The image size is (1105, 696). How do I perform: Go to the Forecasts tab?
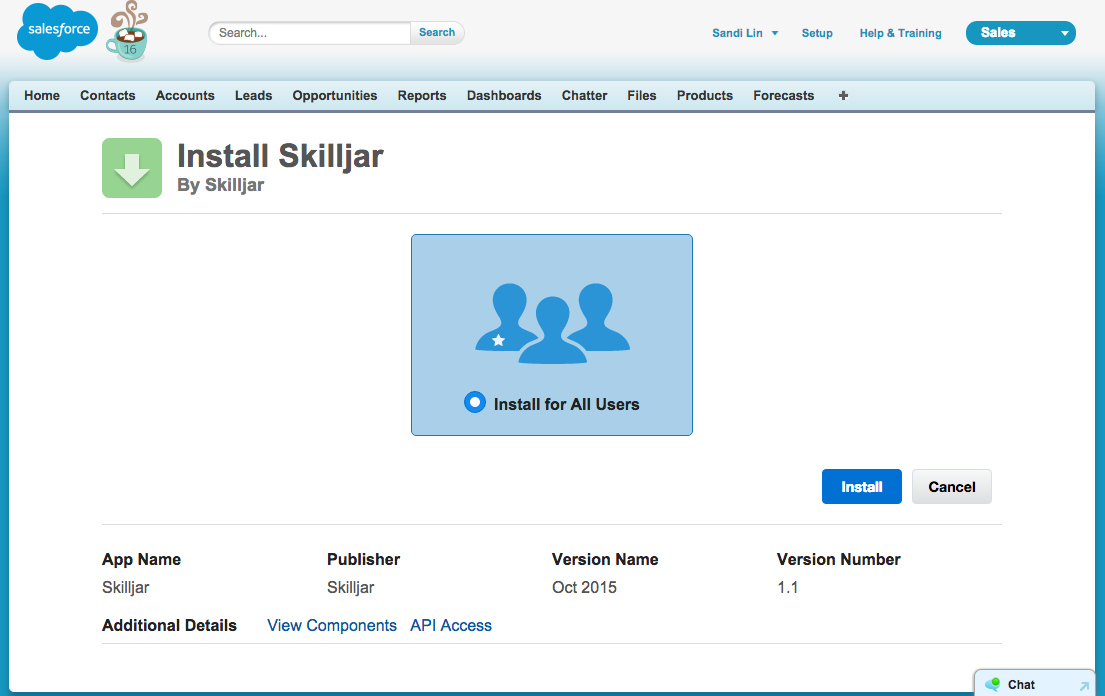[x=783, y=96]
